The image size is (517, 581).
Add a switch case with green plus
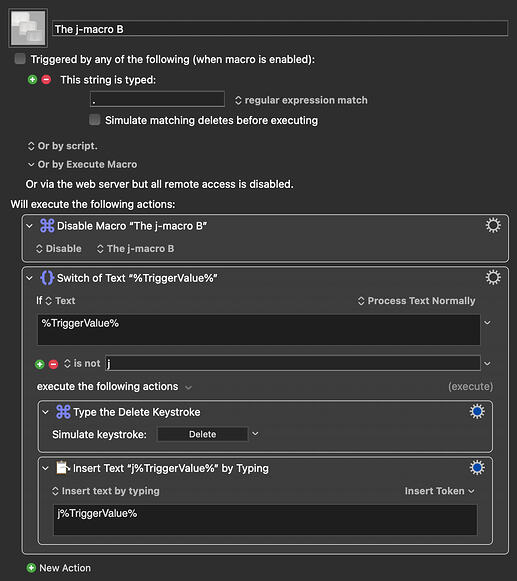(x=40, y=364)
